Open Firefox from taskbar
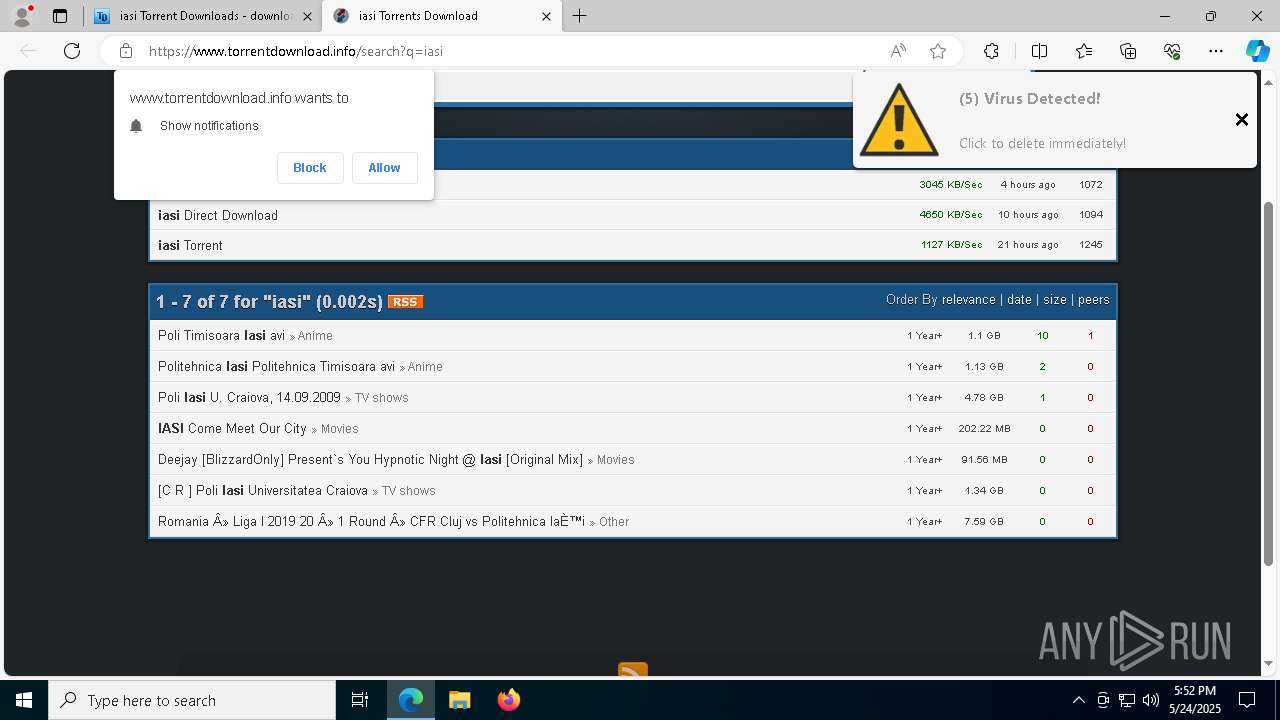This screenshot has width=1280, height=720. 508,700
